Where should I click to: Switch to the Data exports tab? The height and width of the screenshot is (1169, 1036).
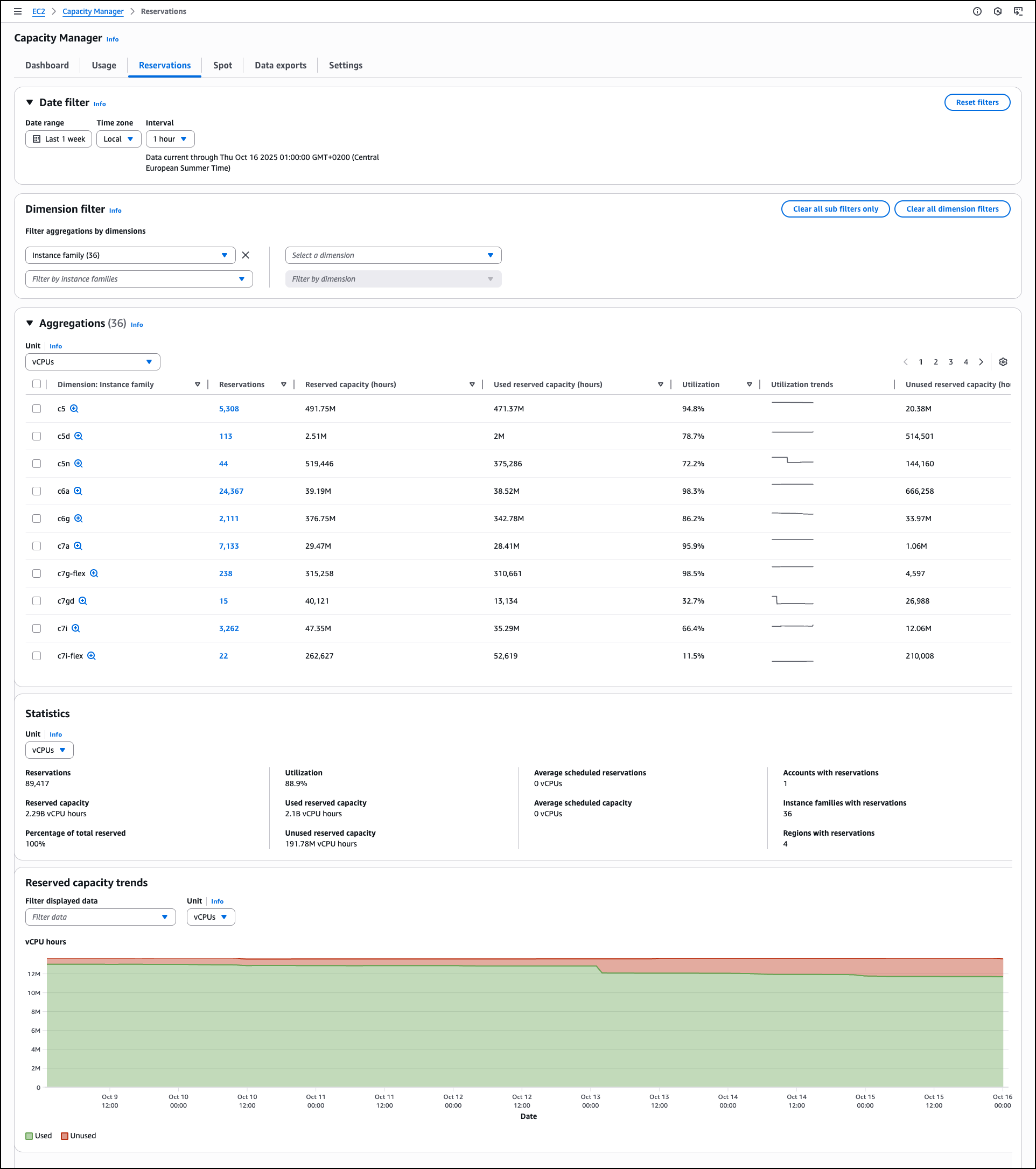[281, 65]
